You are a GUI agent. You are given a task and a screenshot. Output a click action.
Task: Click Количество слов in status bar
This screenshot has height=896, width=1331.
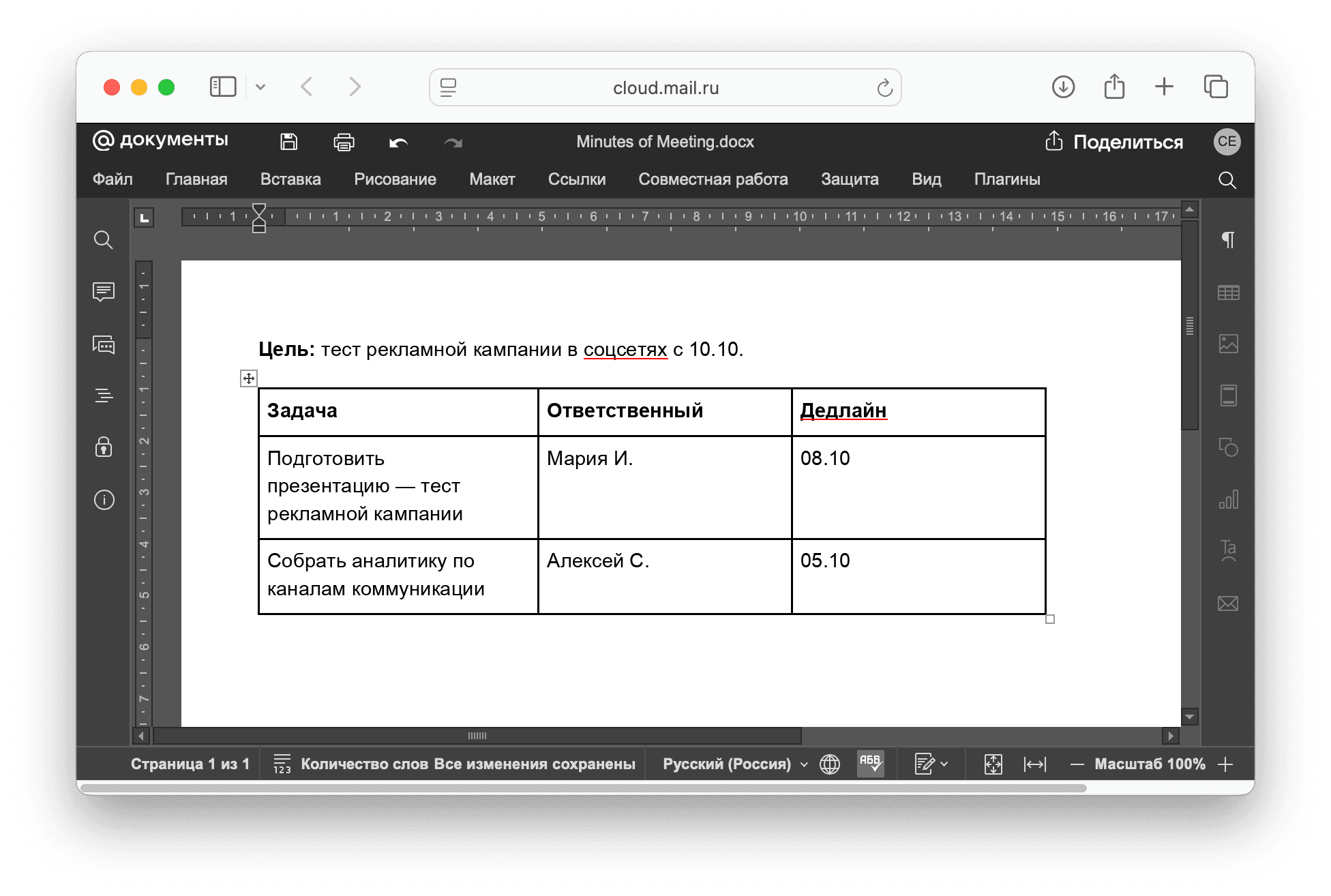tap(364, 764)
